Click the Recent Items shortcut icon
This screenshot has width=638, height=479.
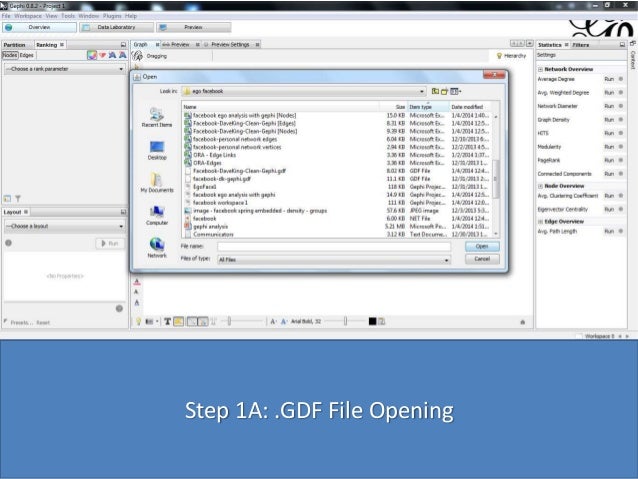click(157, 114)
